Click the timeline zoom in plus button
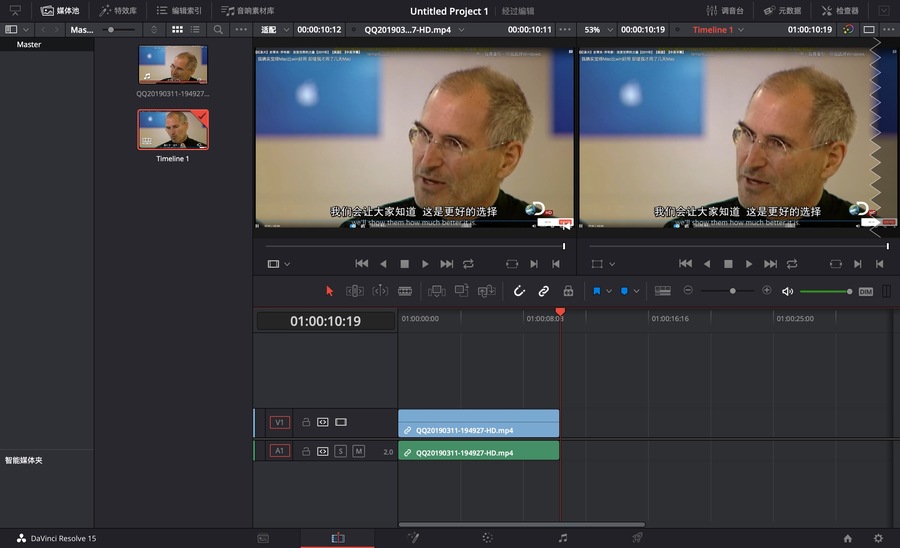Image resolution: width=900 pixels, height=548 pixels. [x=767, y=290]
